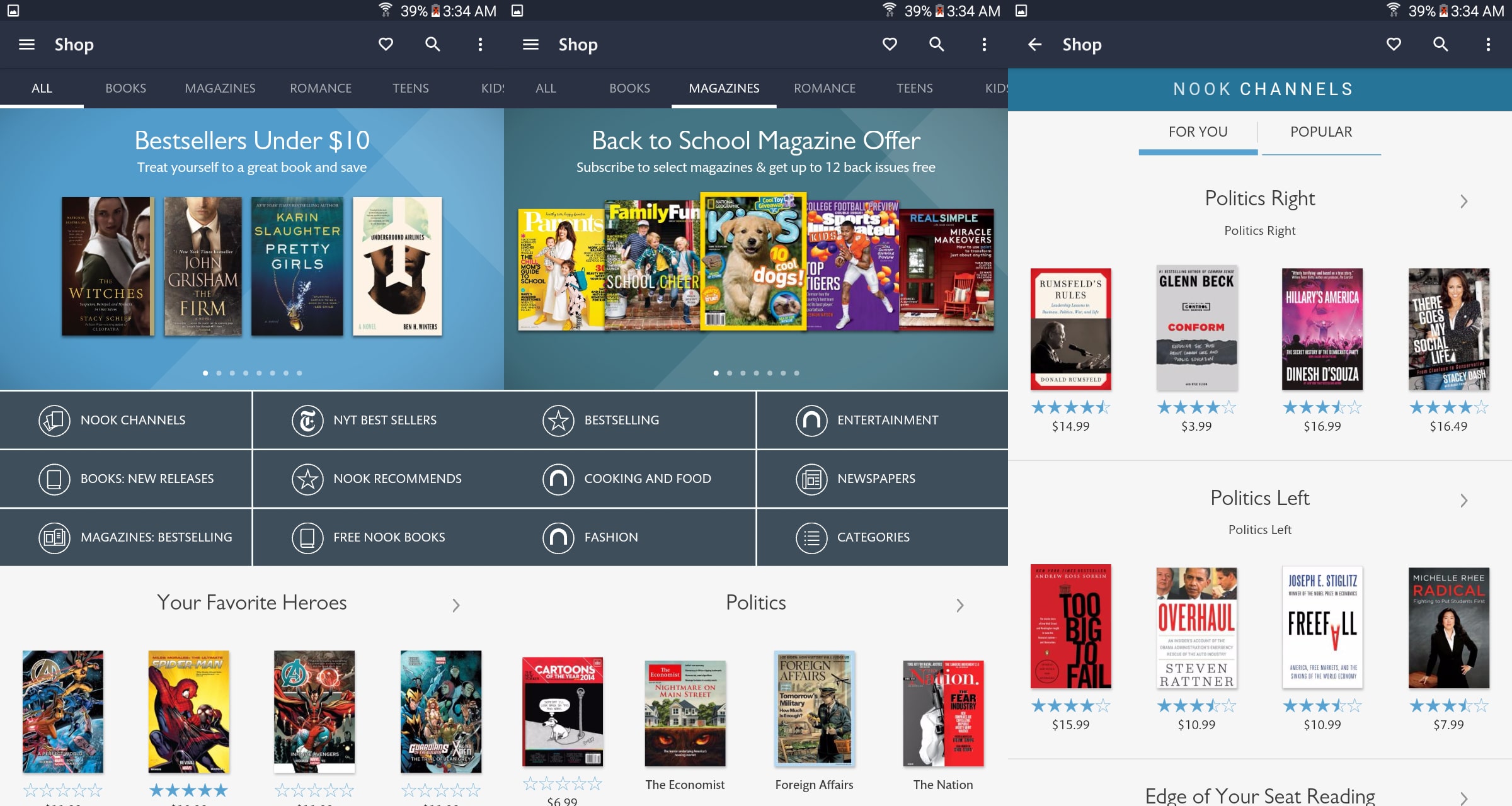Tap back arrow in Nook Channels screen
Screen dimensions: 1512x806
pos(1034,44)
